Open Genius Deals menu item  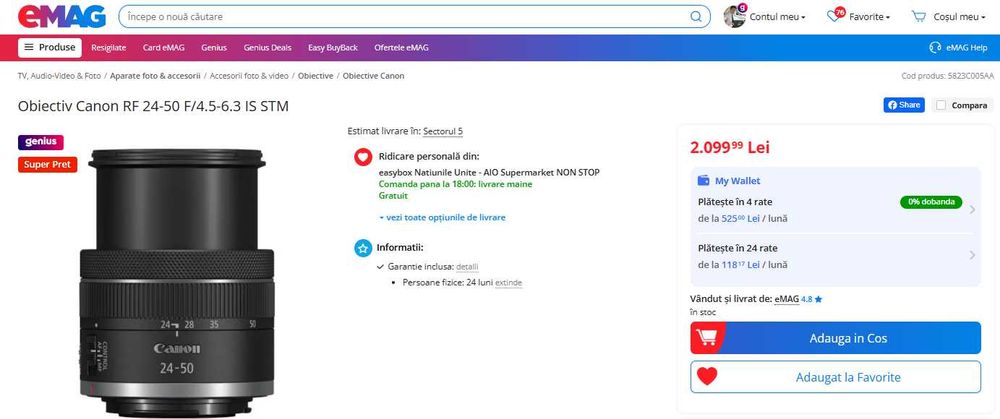267,48
